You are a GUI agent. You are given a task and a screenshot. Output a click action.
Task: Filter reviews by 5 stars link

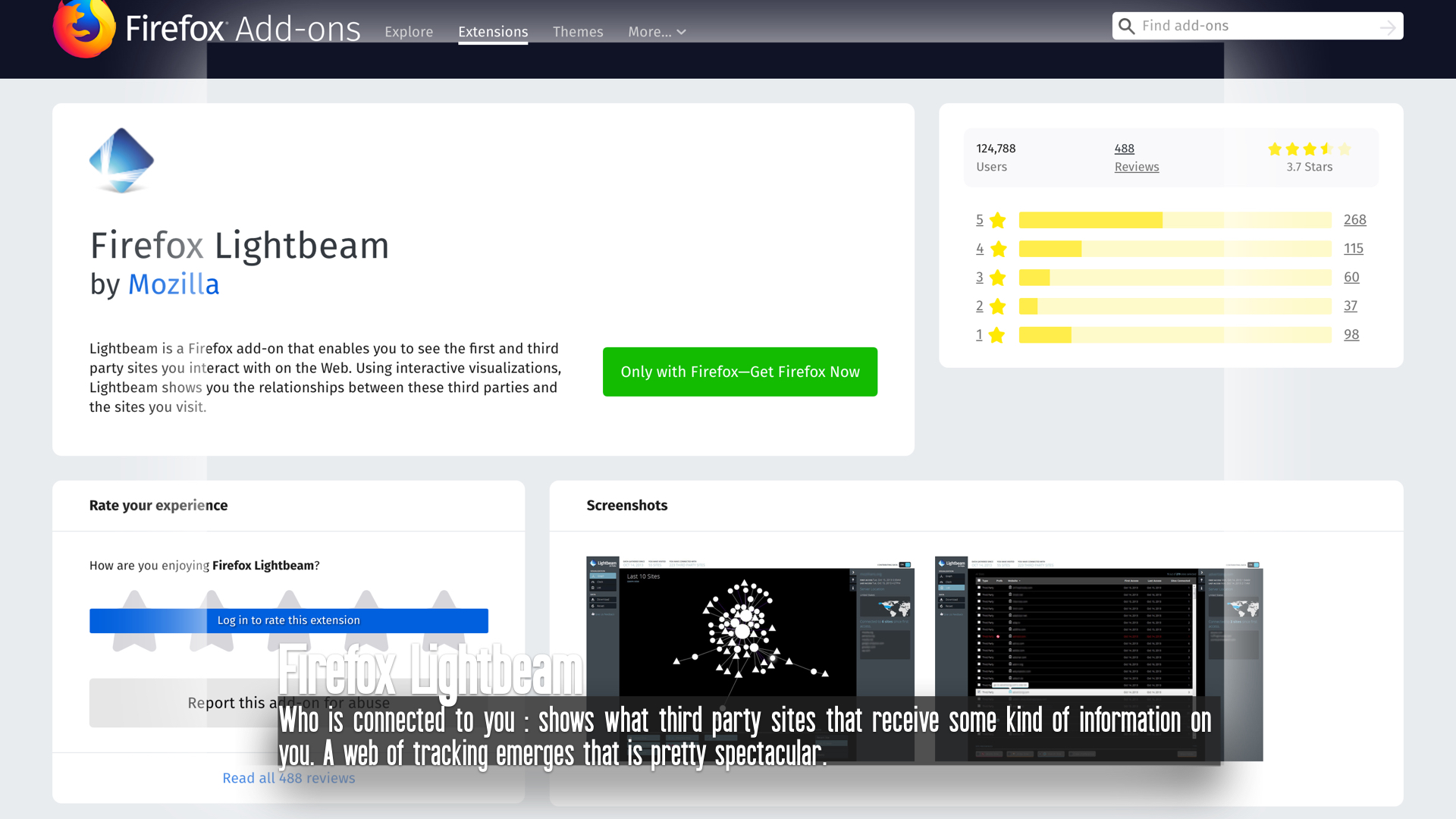coord(980,220)
